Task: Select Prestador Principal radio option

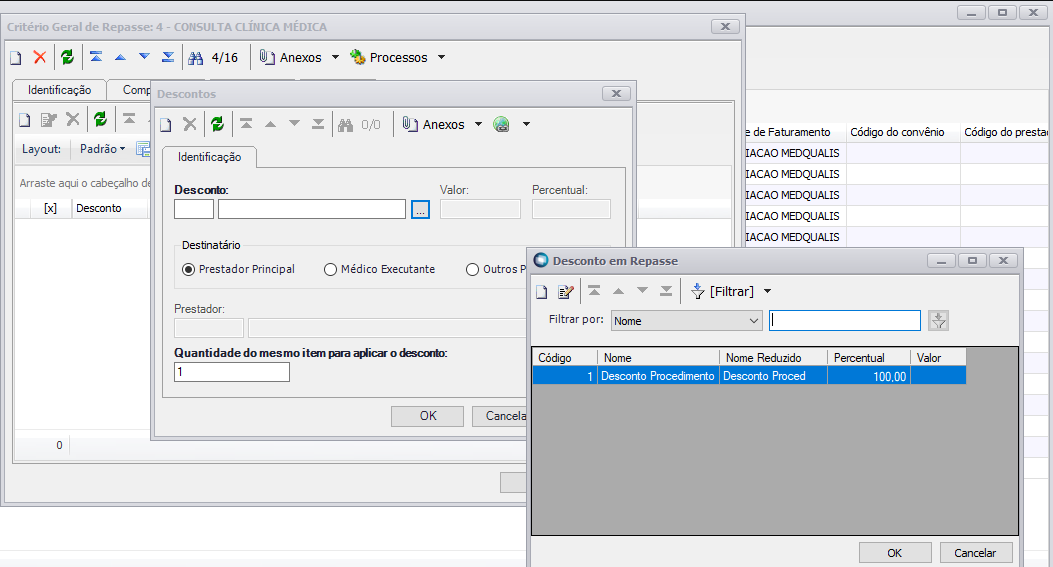Action: [x=238, y=269]
